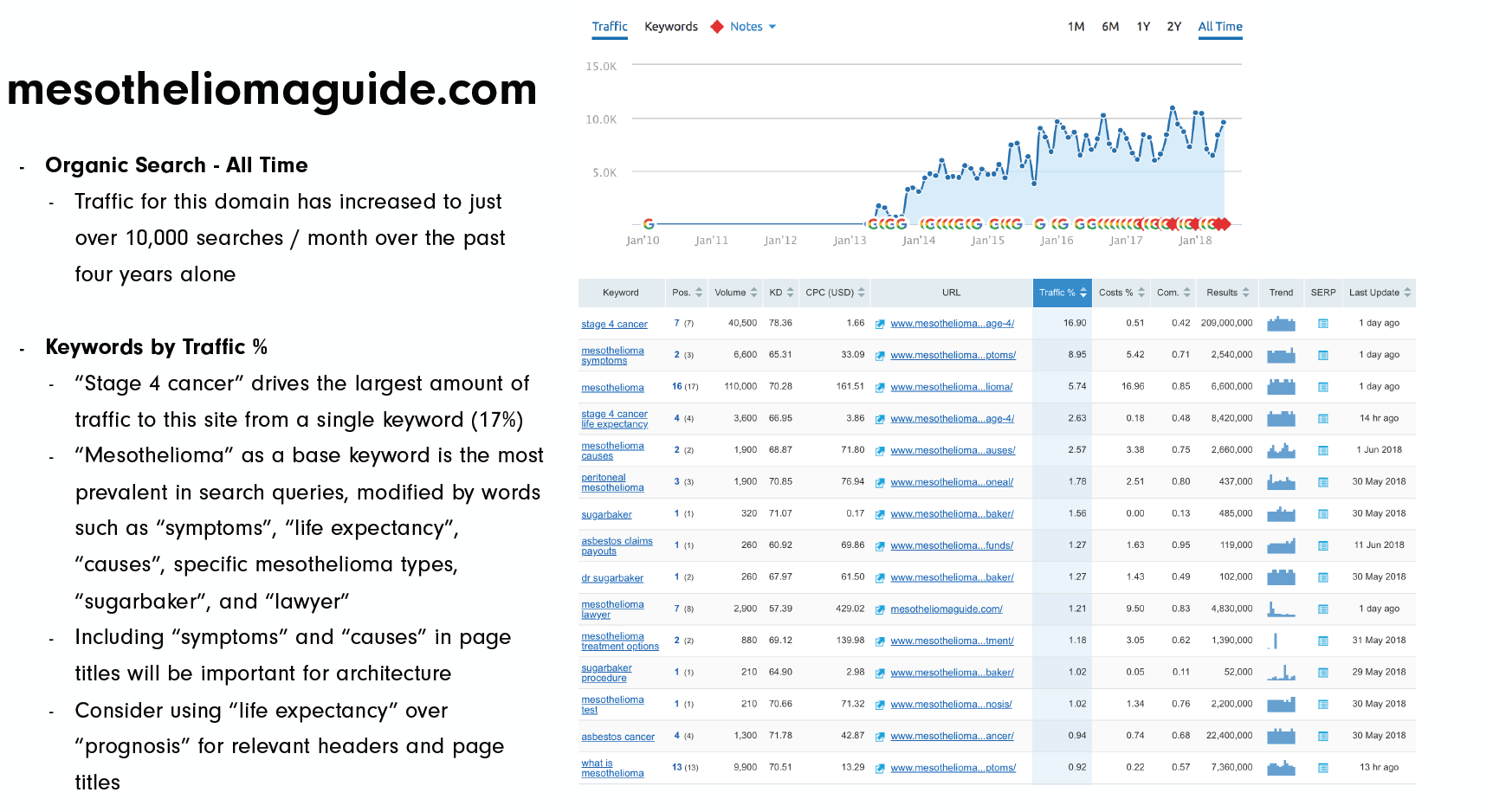Open the what is mesothelioma keyword link
The width and height of the screenshot is (1493, 812).
coord(612,769)
